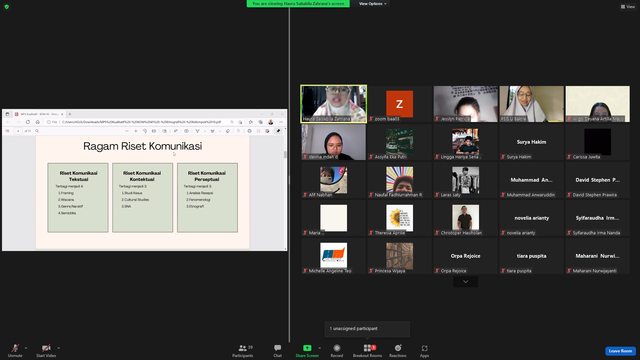
Task: Select tiara puspita's participant tile
Action: click(x=531, y=256)
